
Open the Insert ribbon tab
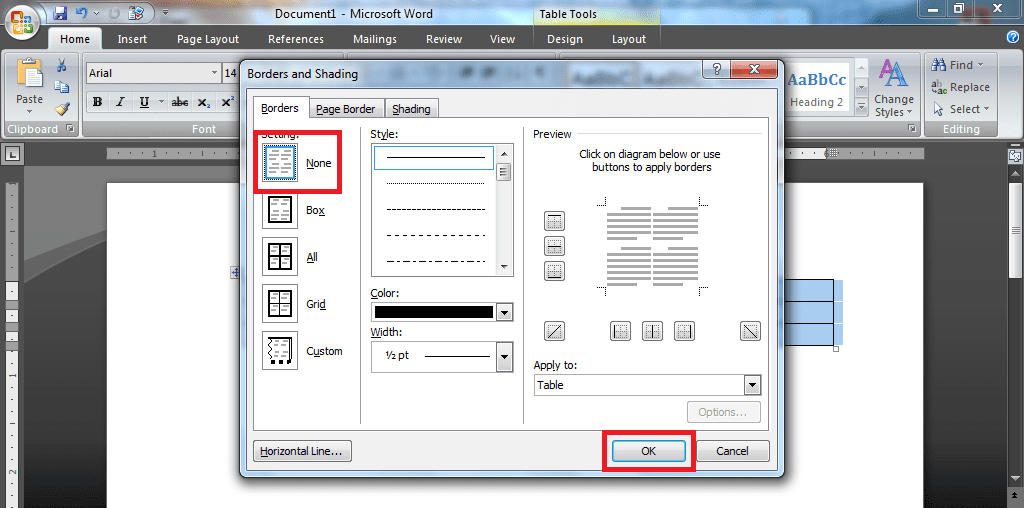(x=132, y=39)
